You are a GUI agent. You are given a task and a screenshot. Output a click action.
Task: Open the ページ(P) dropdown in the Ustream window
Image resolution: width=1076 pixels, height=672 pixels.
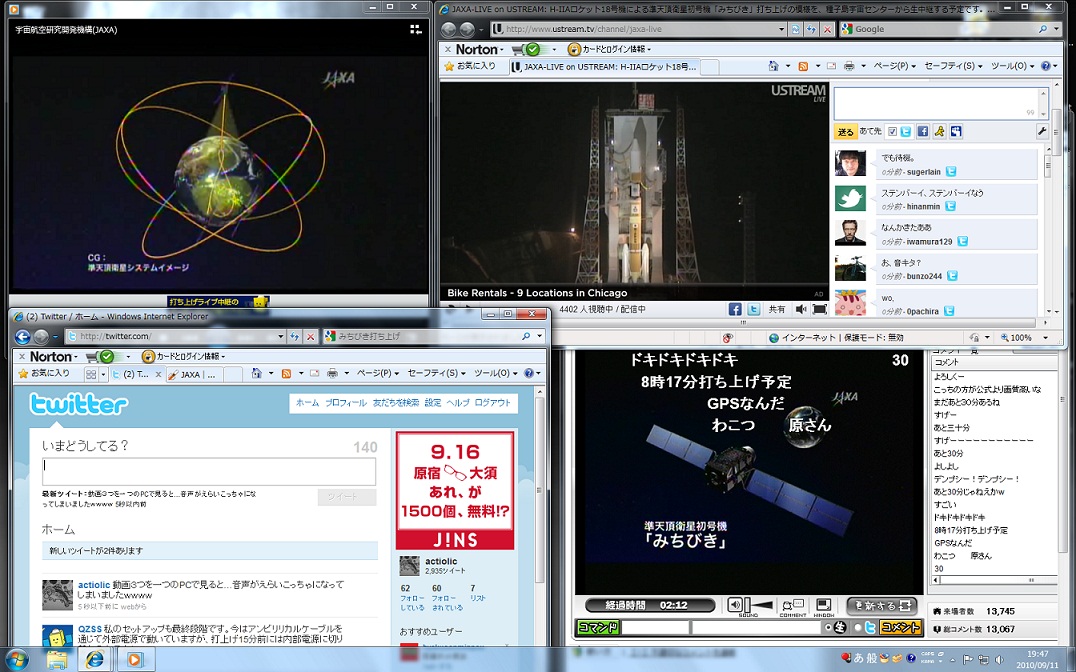click(x=896, y=66)
